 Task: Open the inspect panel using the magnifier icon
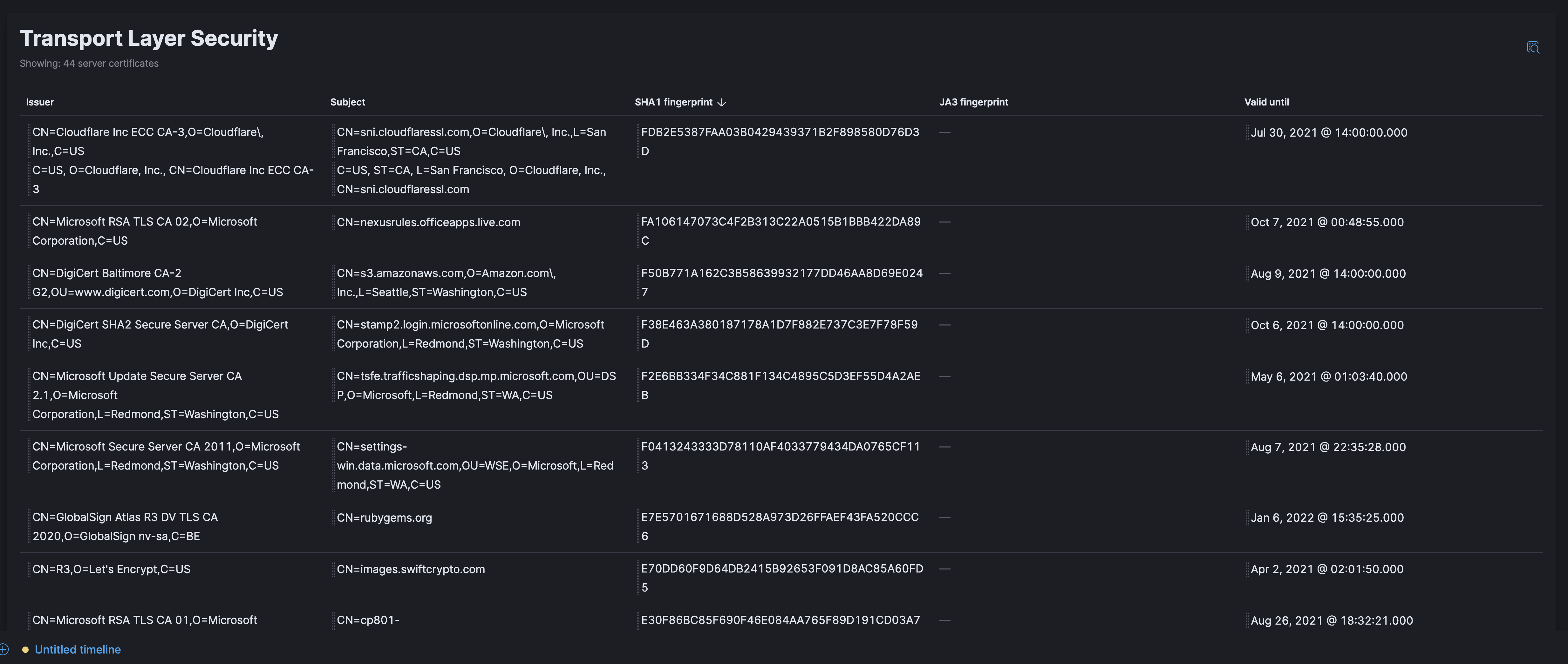click(1534, 47)
